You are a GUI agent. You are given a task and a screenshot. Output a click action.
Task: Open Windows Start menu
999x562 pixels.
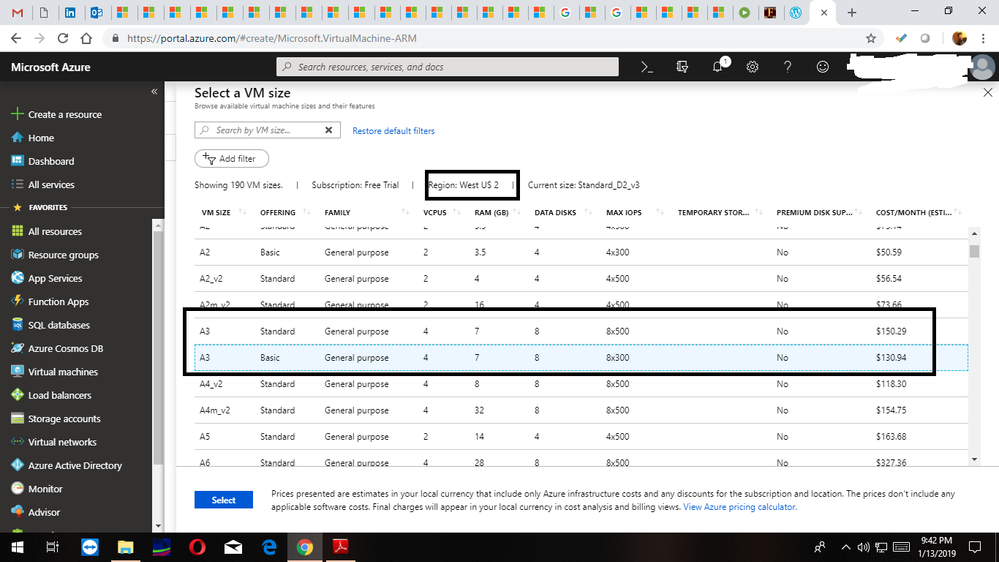click(x=17, y=547)
